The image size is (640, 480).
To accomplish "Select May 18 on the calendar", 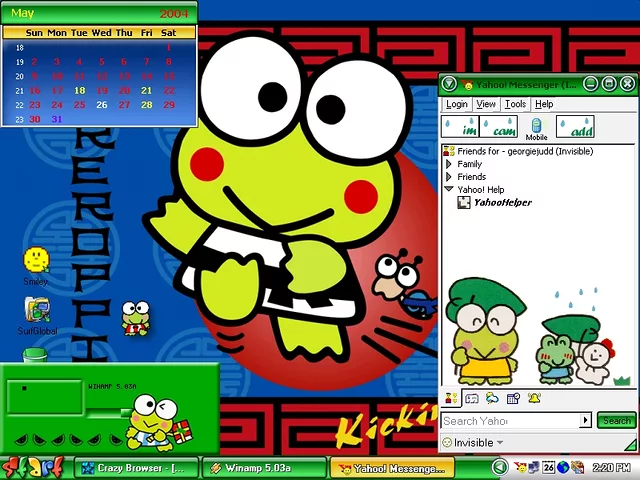I will click(x=80, y=91).
